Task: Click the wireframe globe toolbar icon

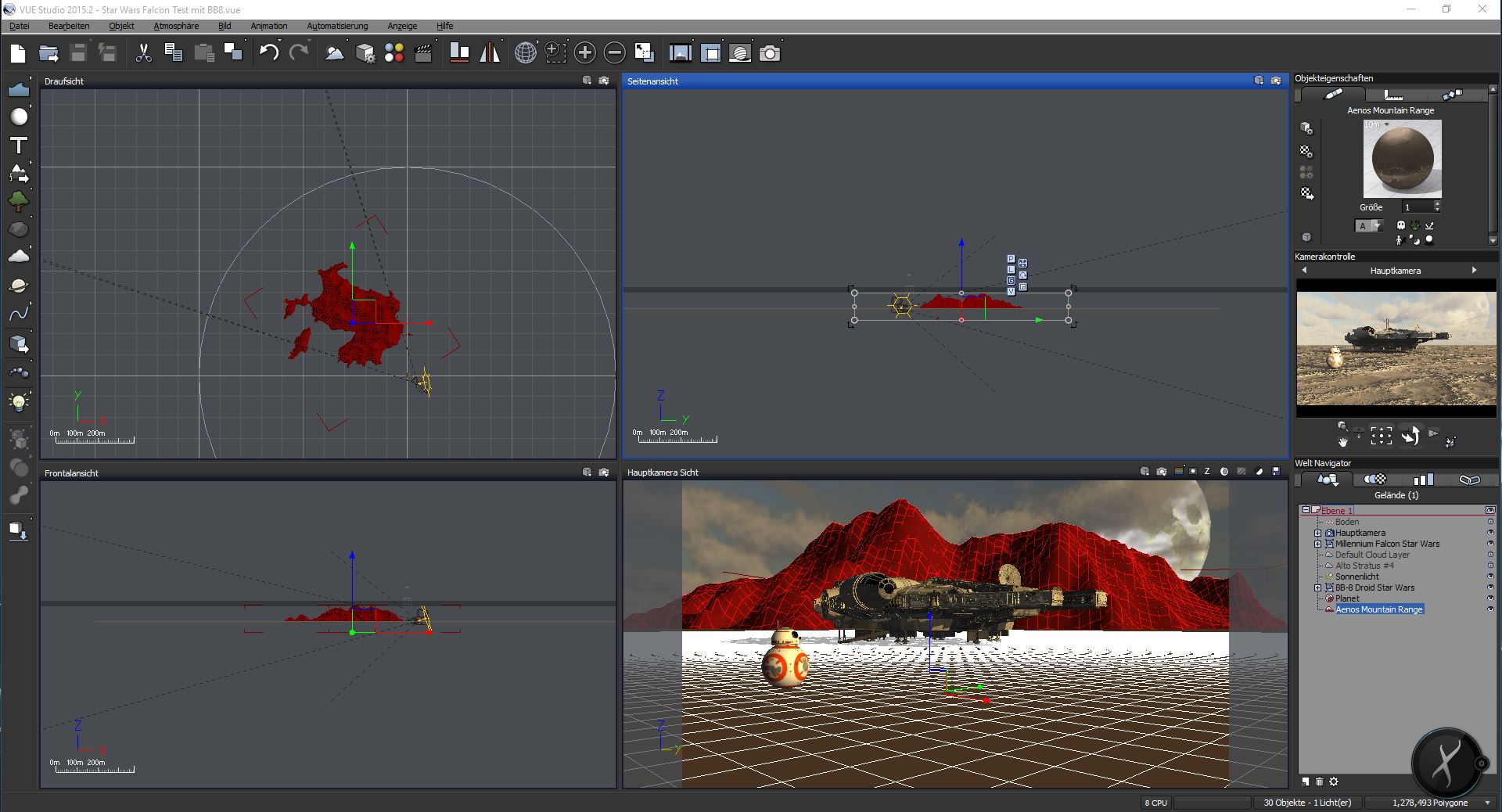Action: [526, 53]
